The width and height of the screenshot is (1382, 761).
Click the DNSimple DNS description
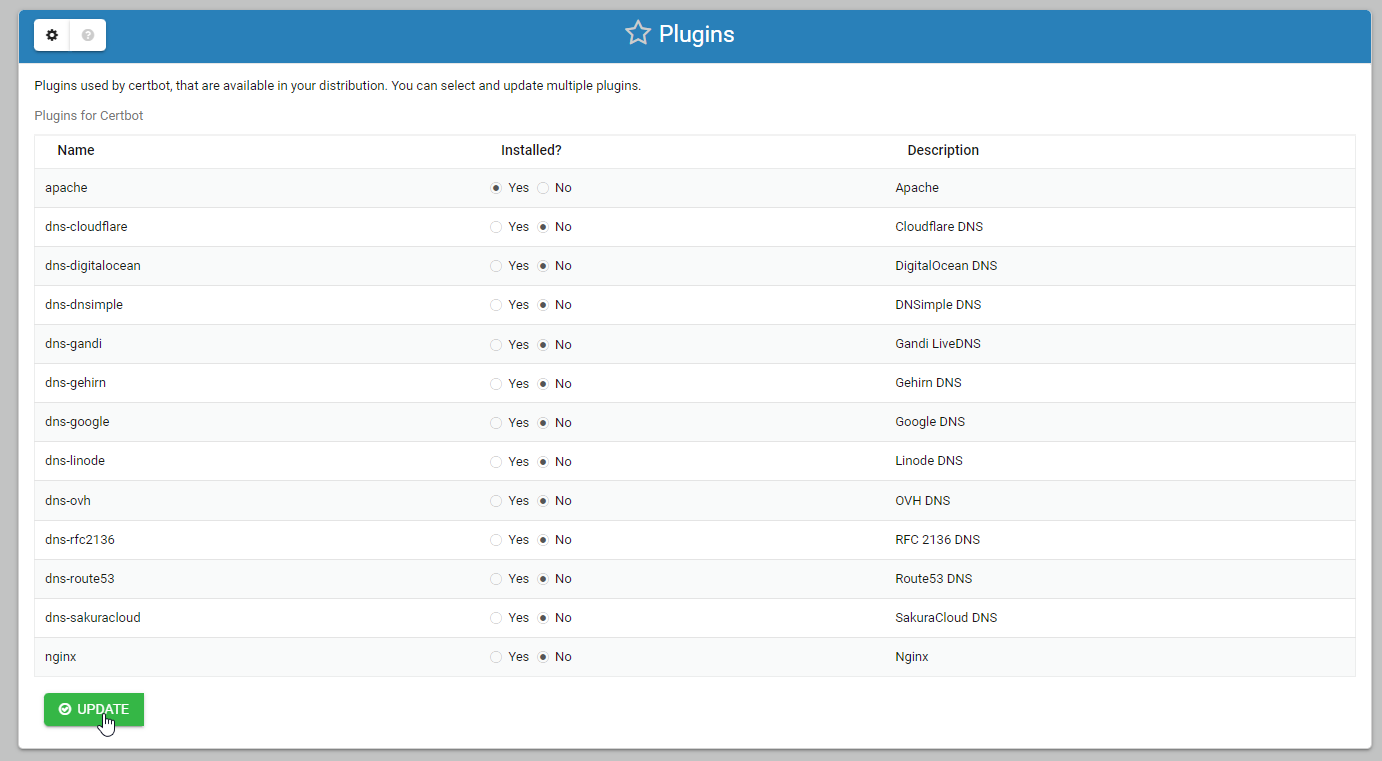tap(938, 305)
